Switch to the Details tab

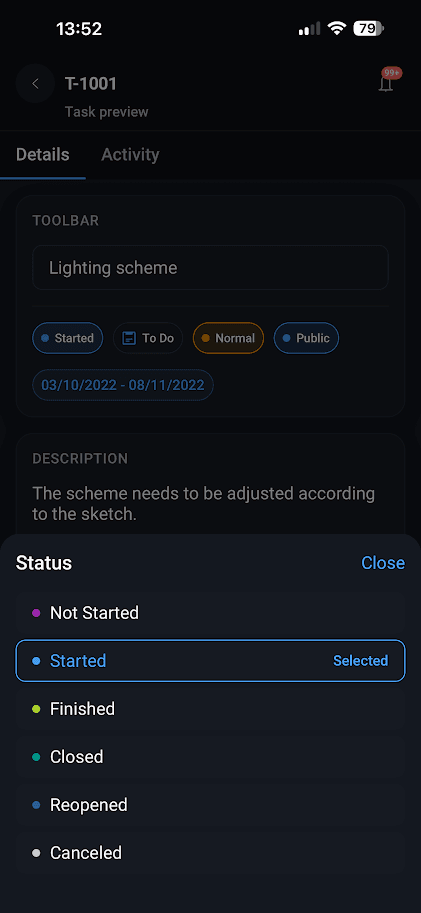click(43, 155)
